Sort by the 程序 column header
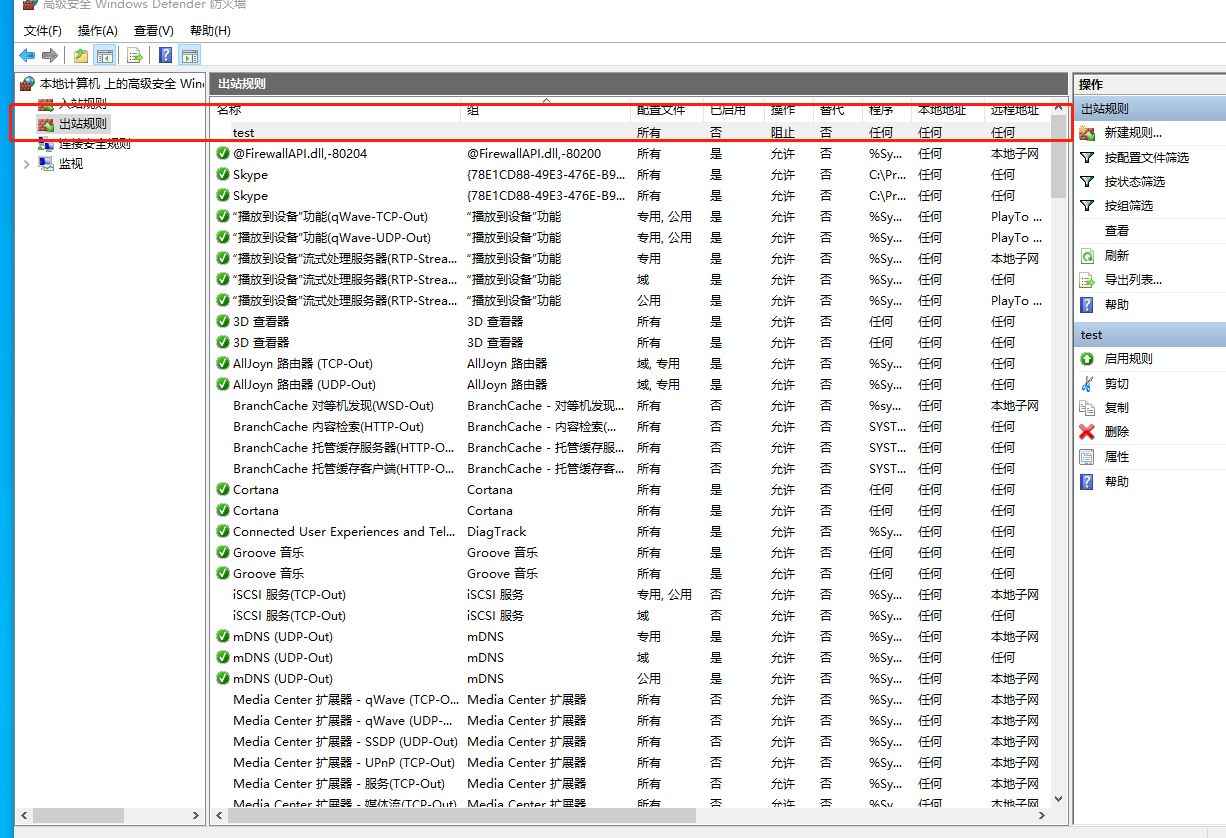The height and width of the screenshot is (838, 1226). pos(887,110)
